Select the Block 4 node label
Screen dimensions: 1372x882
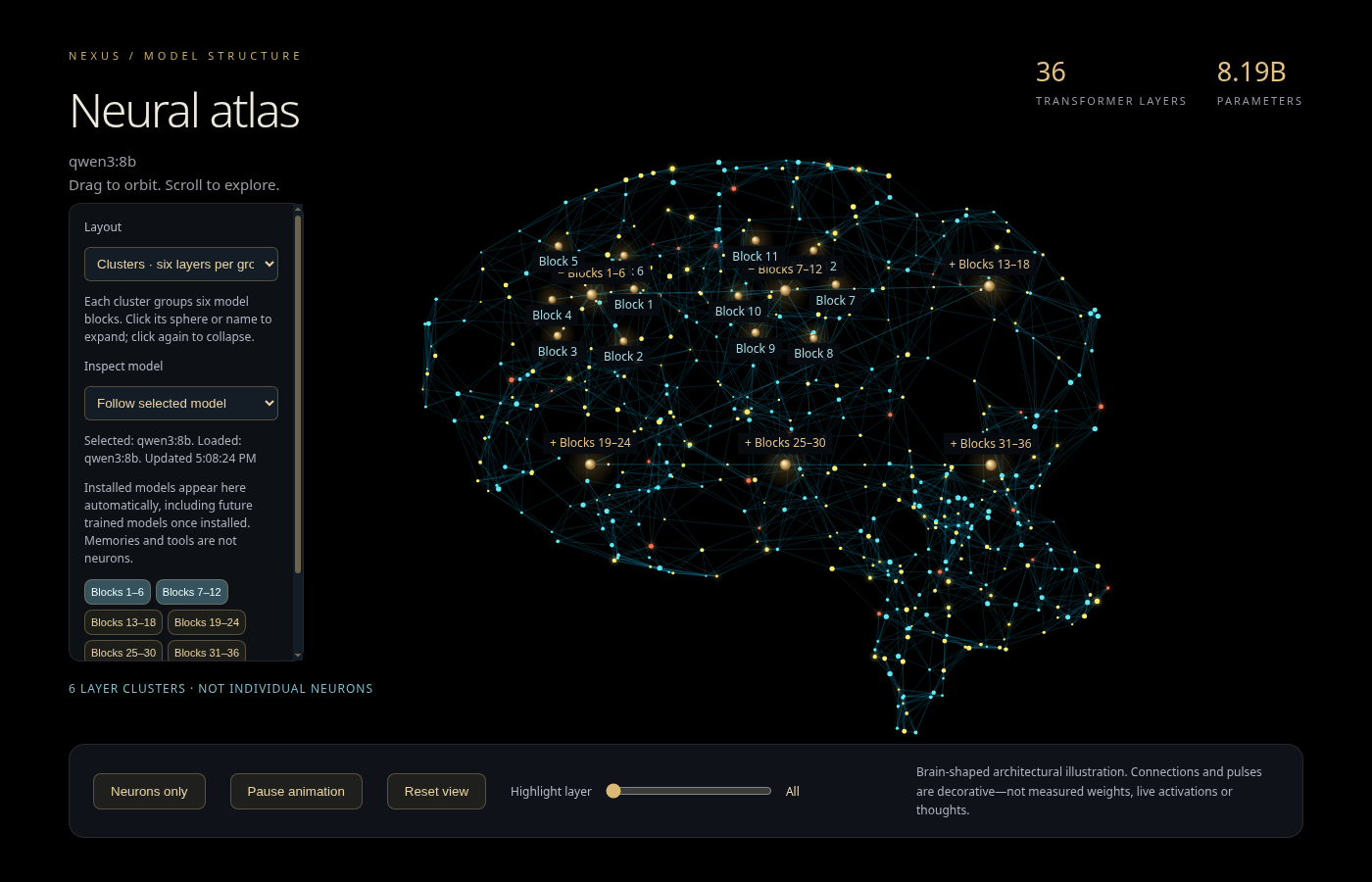552,316
